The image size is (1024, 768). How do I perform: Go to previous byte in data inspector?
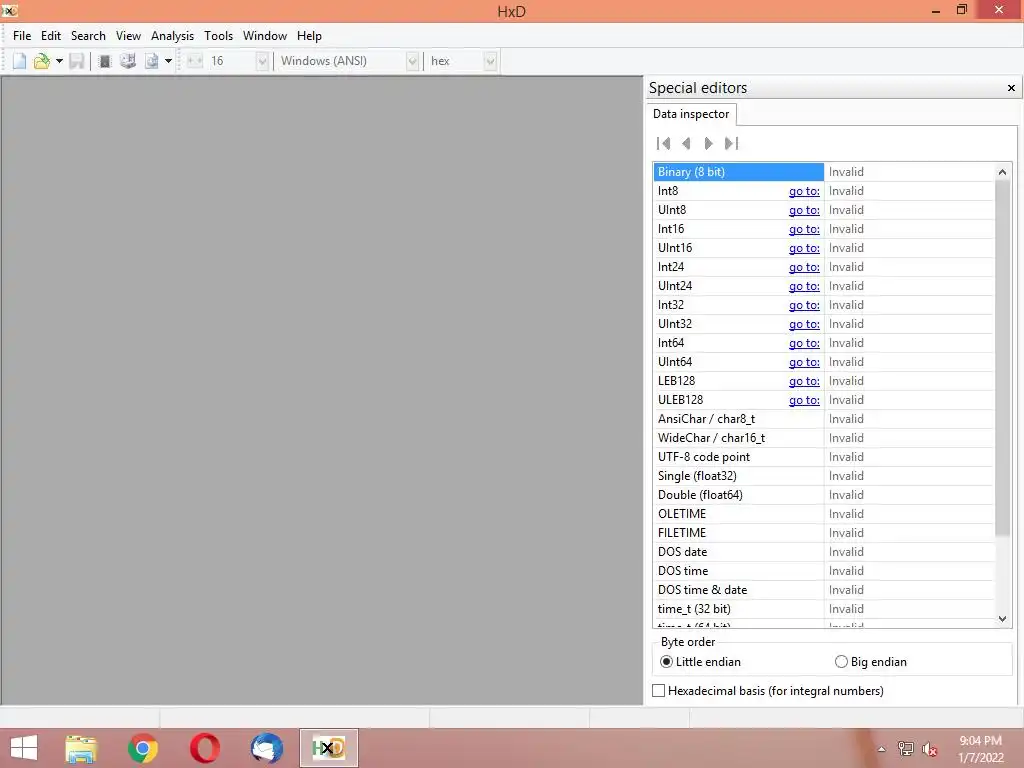[x=686, y=144]
